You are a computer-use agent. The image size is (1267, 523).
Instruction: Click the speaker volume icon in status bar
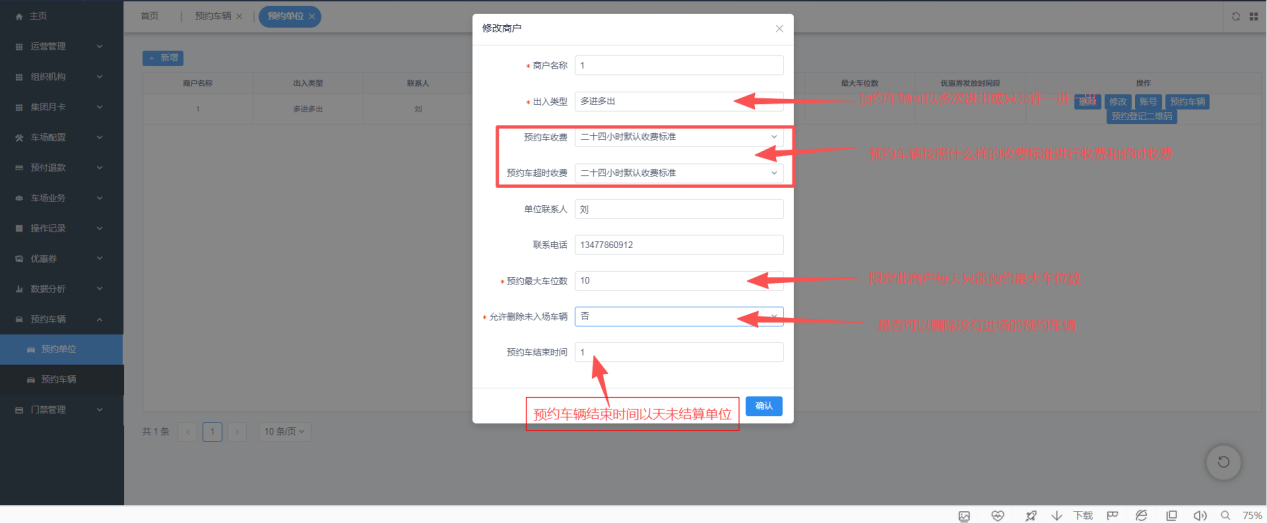(x=1200, y=515)
